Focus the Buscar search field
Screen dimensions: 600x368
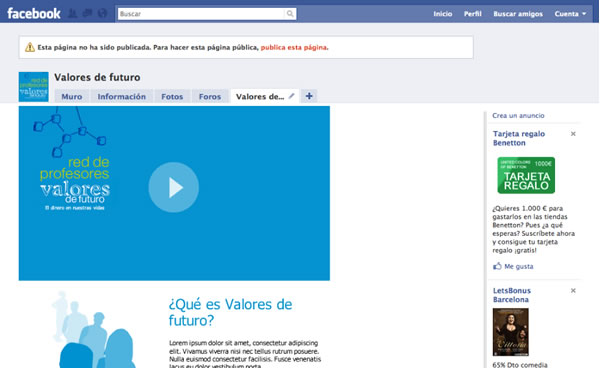pos(202,14)
